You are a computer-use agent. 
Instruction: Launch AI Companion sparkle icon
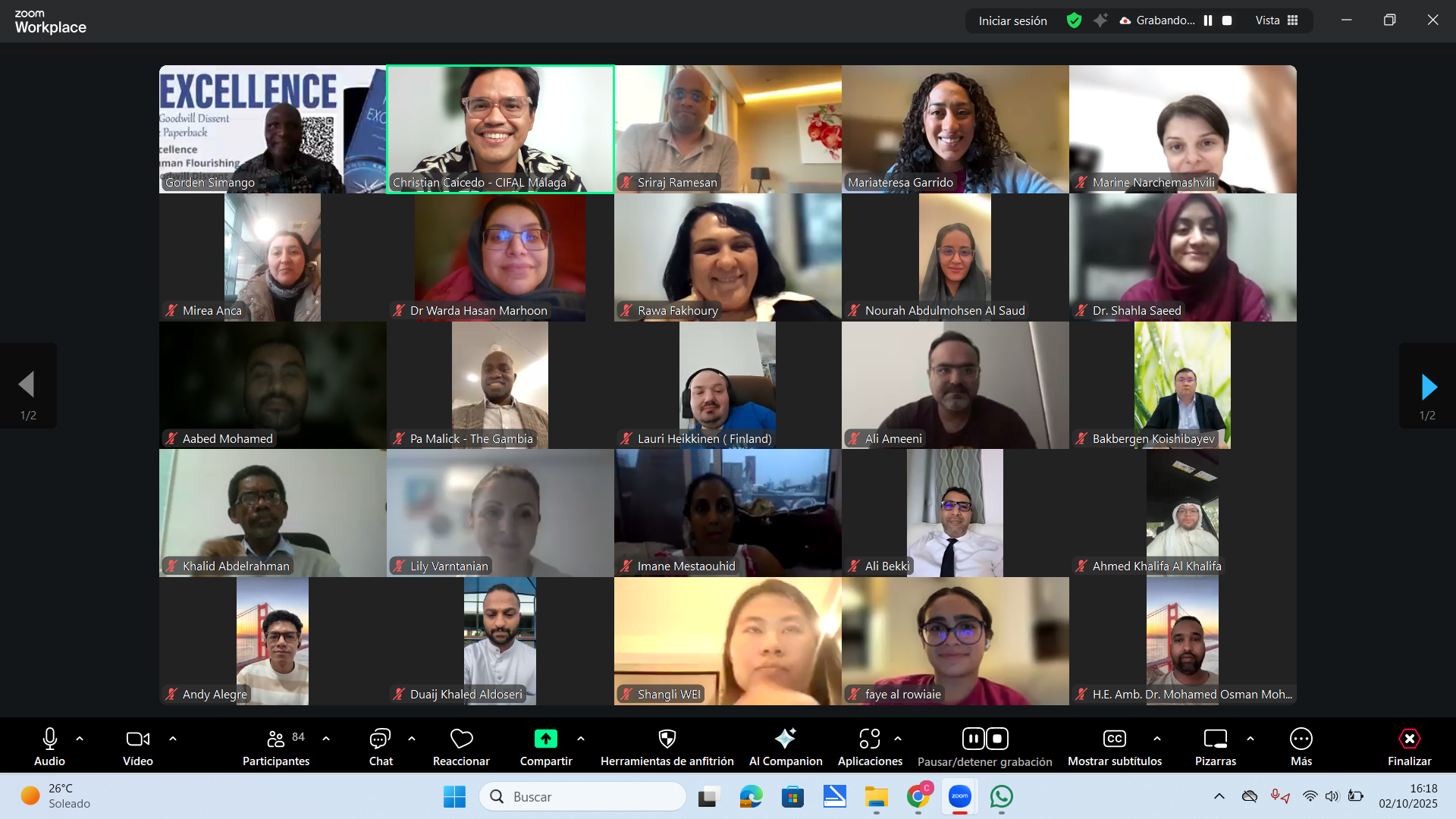(785, 739)
